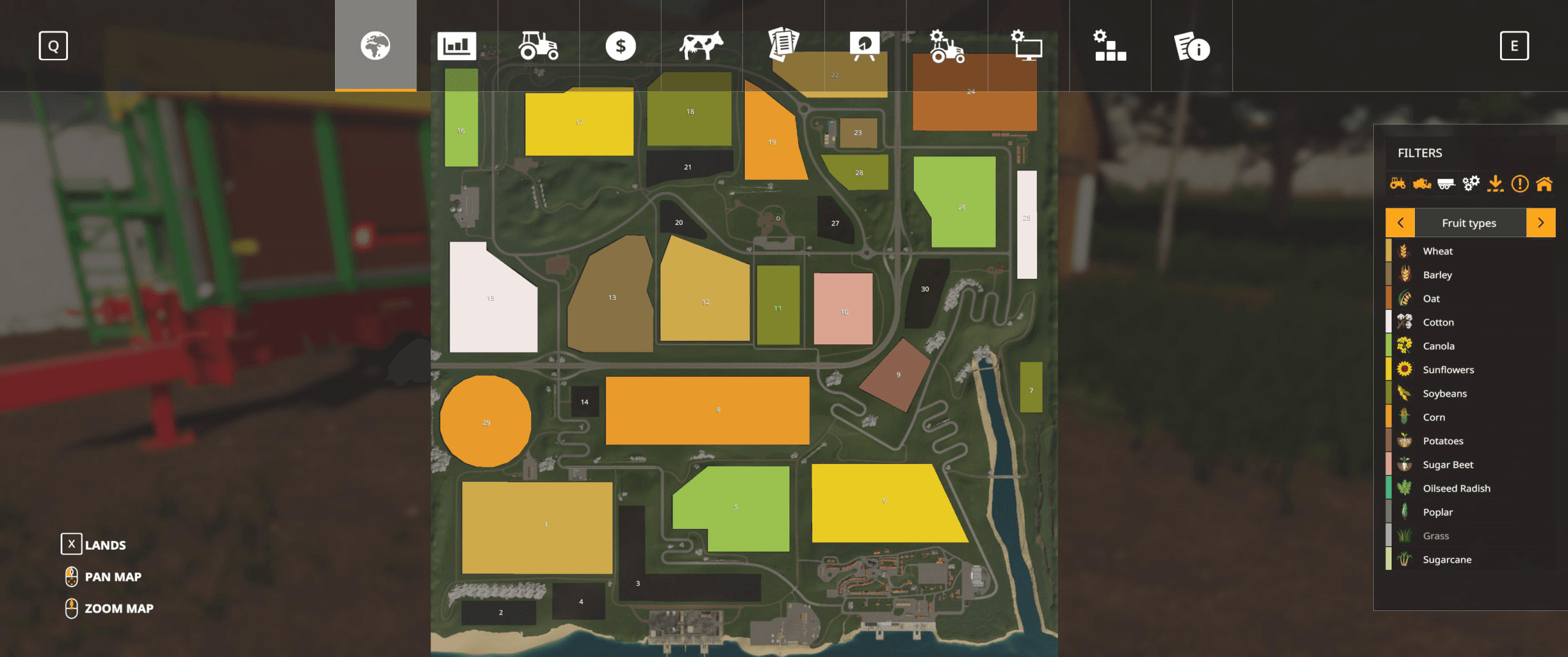1568x657 pixels.
Task: Go to next filter category after Fruit types
Action: pos(1541,222)
